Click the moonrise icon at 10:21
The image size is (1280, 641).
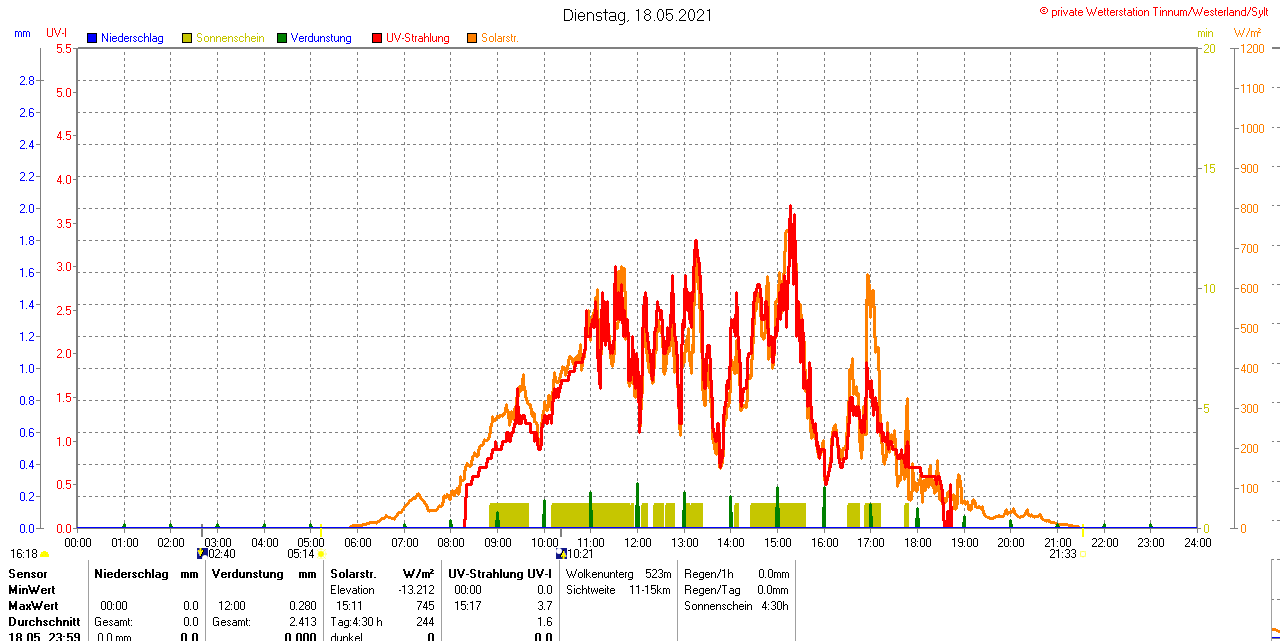[561, 553]
